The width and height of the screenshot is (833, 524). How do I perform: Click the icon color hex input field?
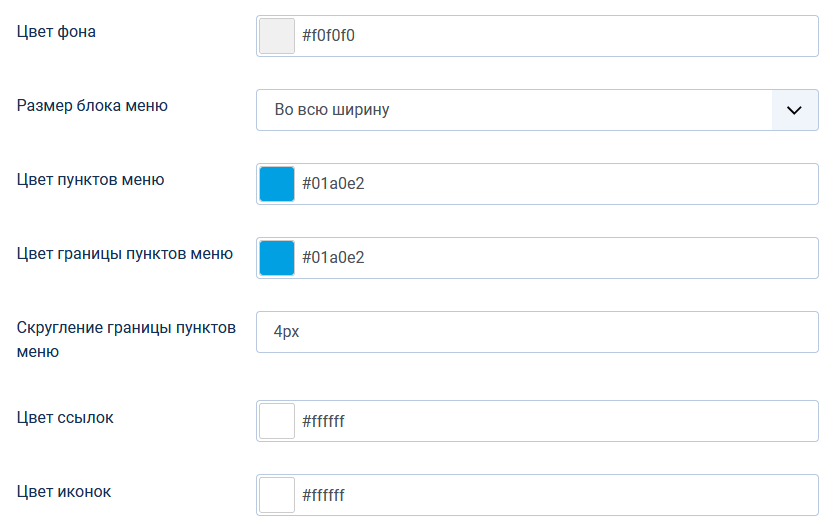coord(556,495)
